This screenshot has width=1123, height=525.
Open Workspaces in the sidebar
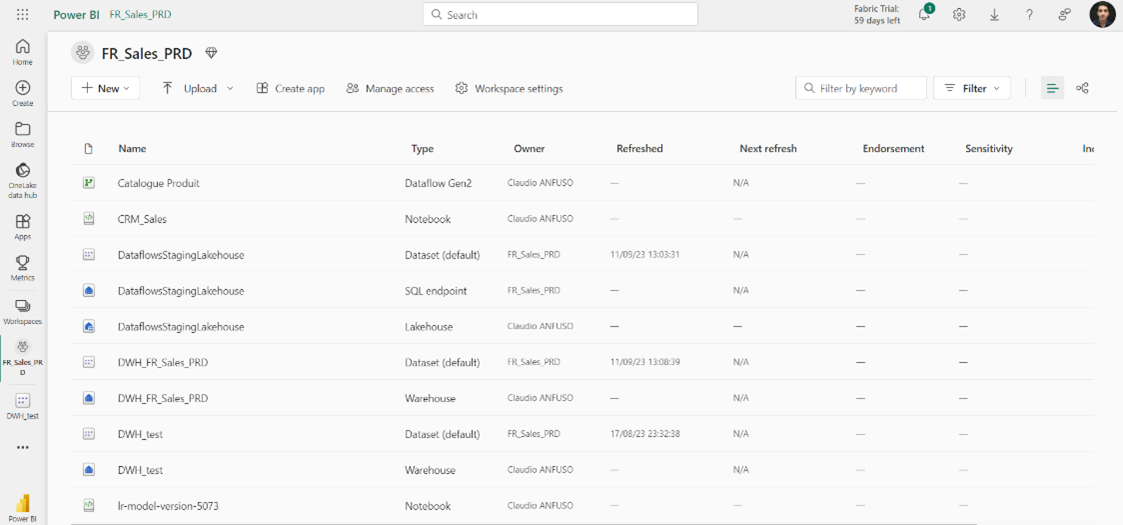(x=22, y=311)
